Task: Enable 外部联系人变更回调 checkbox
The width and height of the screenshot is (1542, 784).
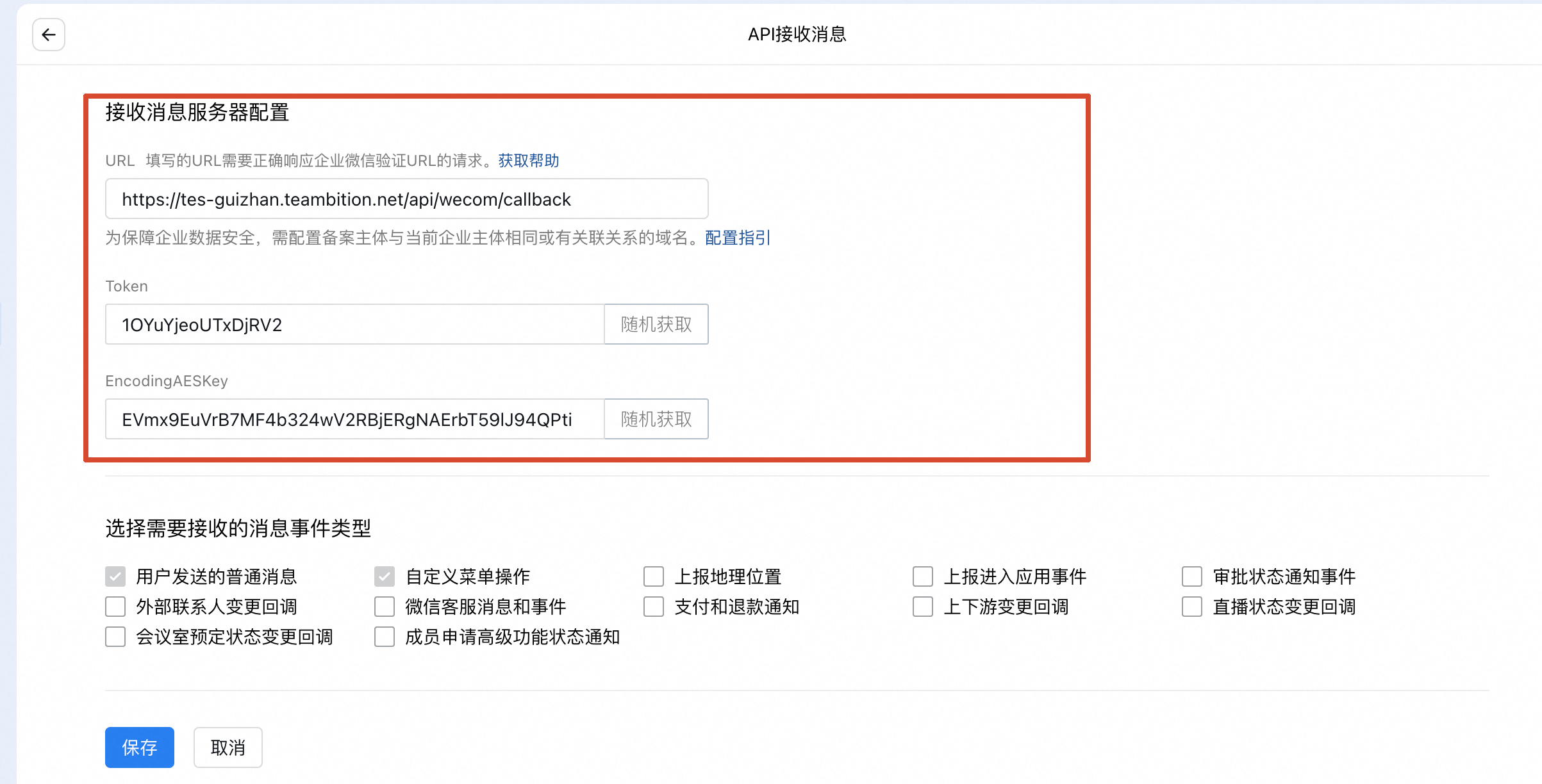Action: click(x=115, y=607)
